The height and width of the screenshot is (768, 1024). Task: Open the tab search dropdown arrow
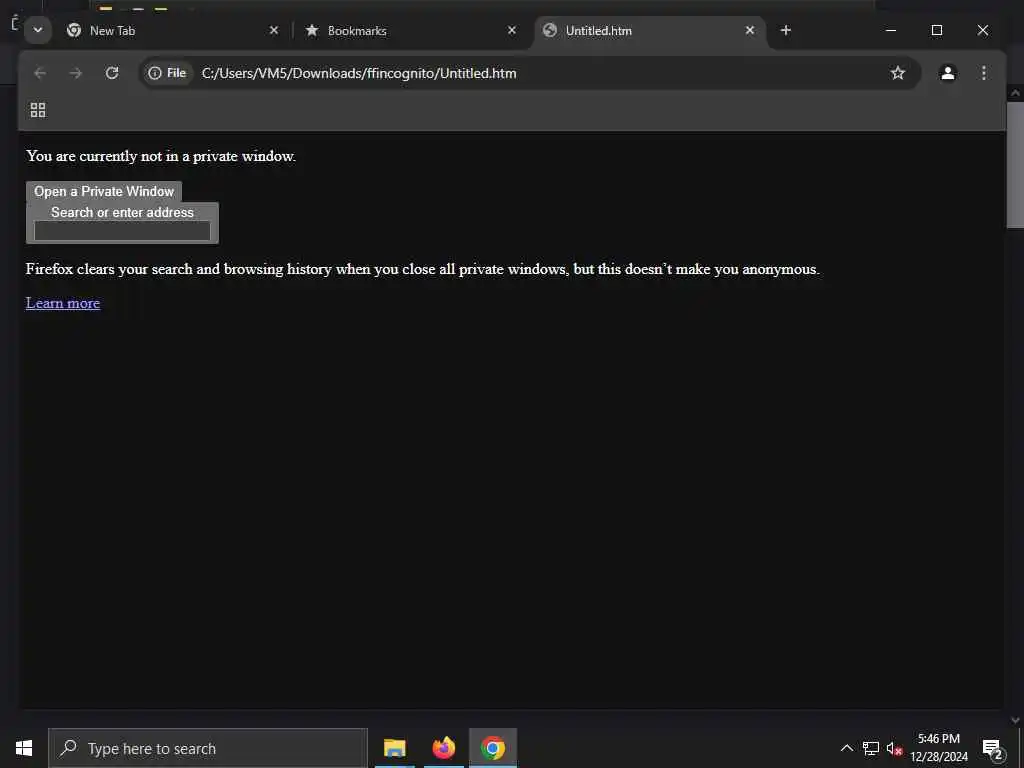[x=38, y=30]
